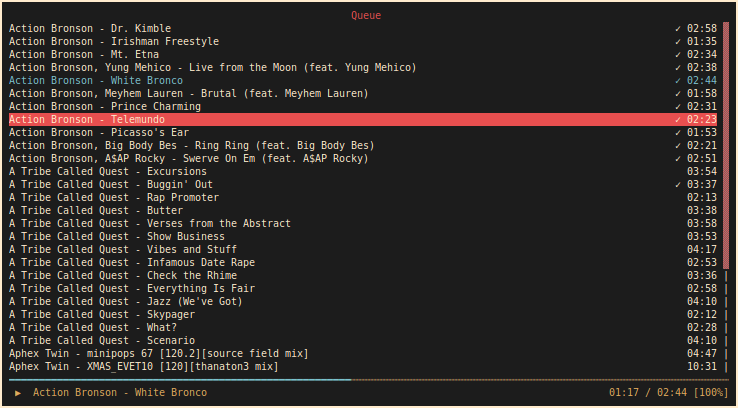
Task: Select A Tribe Called Quest - Buggin' Out
Action: click(111, 184)
